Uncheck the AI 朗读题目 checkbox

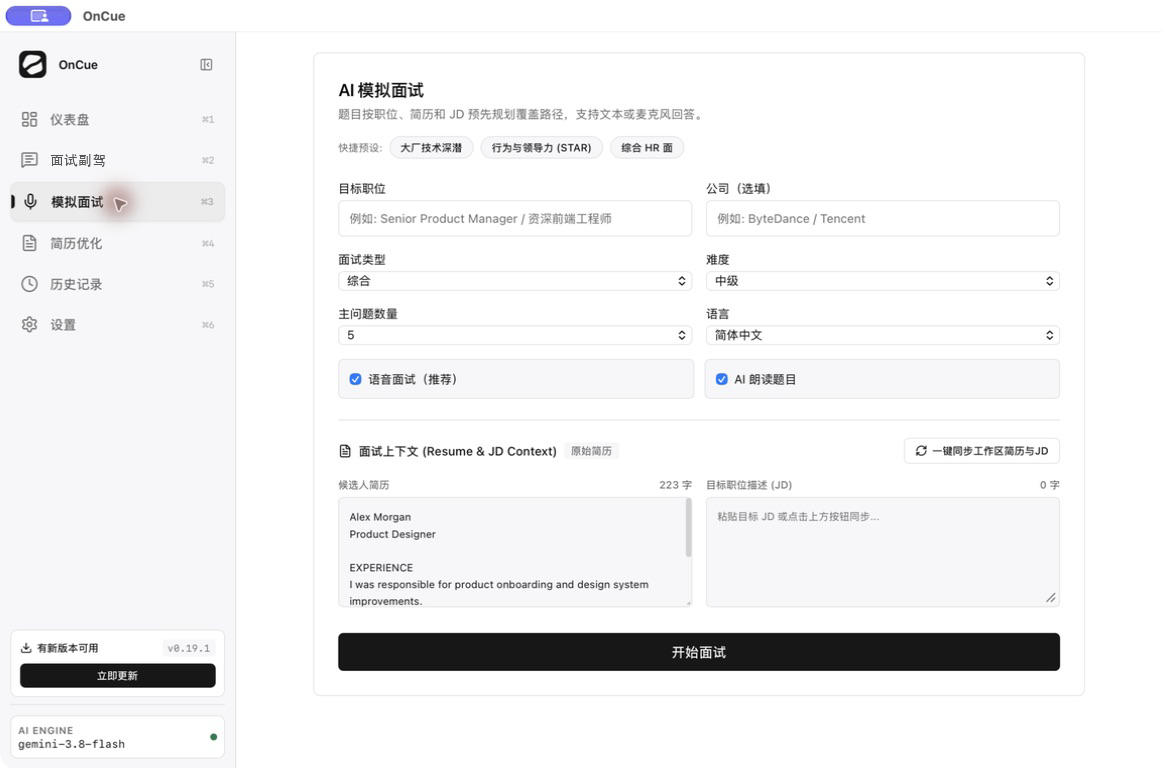[722, 380]
